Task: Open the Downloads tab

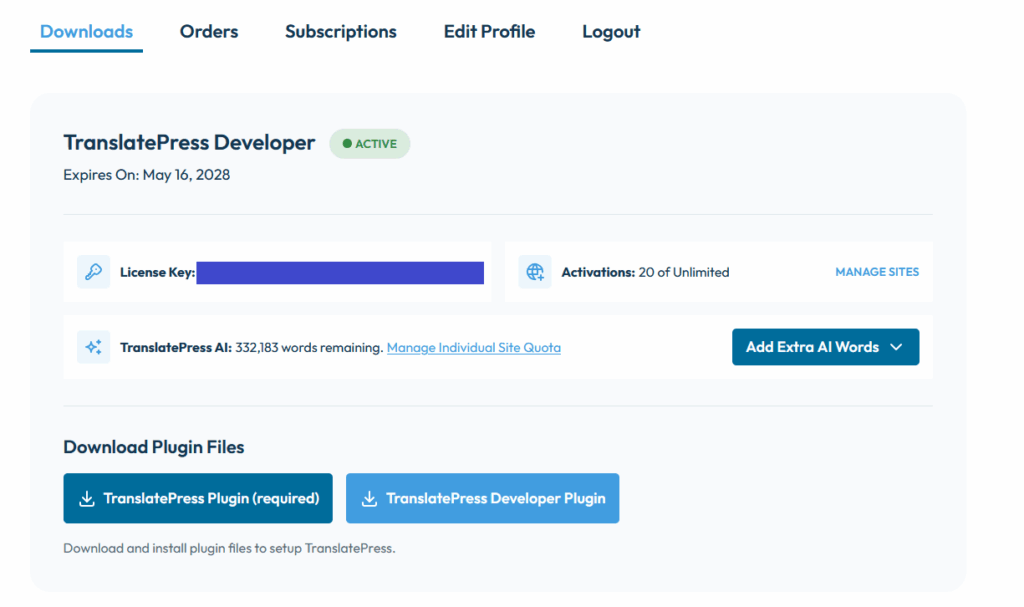Action: (x=86, y=31)
